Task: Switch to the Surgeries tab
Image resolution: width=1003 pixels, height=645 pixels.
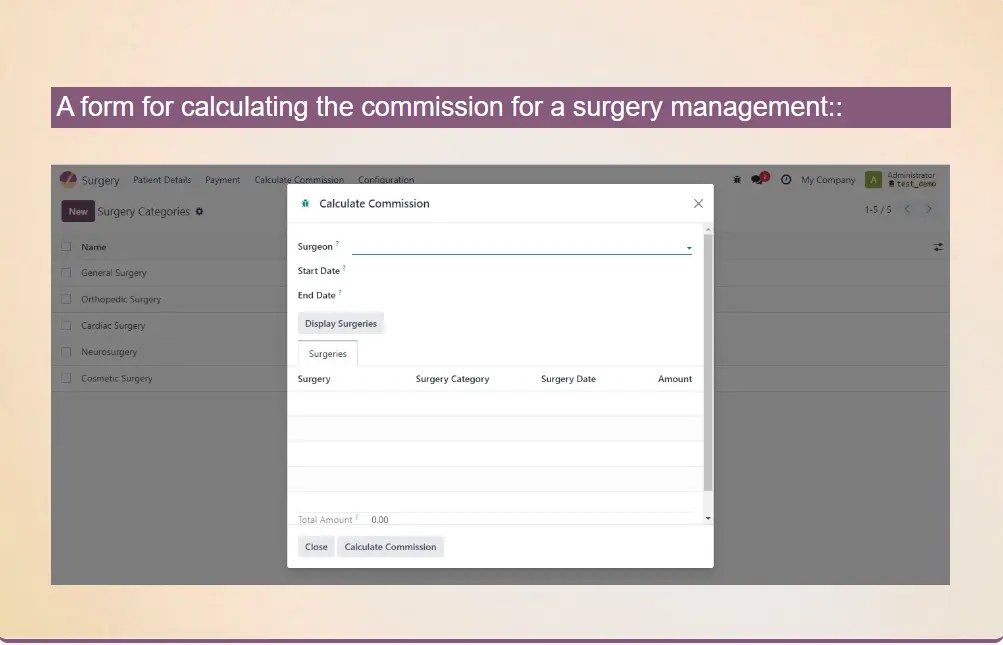Action: point(327,354)
